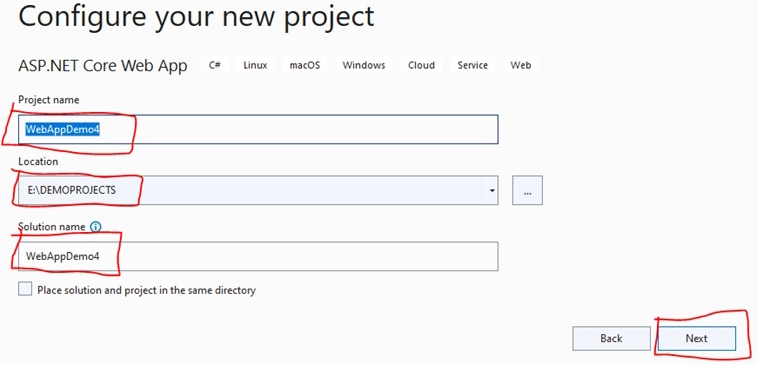Click the Solution name label
Screen dimensions: 758x365
coord(52,227)
